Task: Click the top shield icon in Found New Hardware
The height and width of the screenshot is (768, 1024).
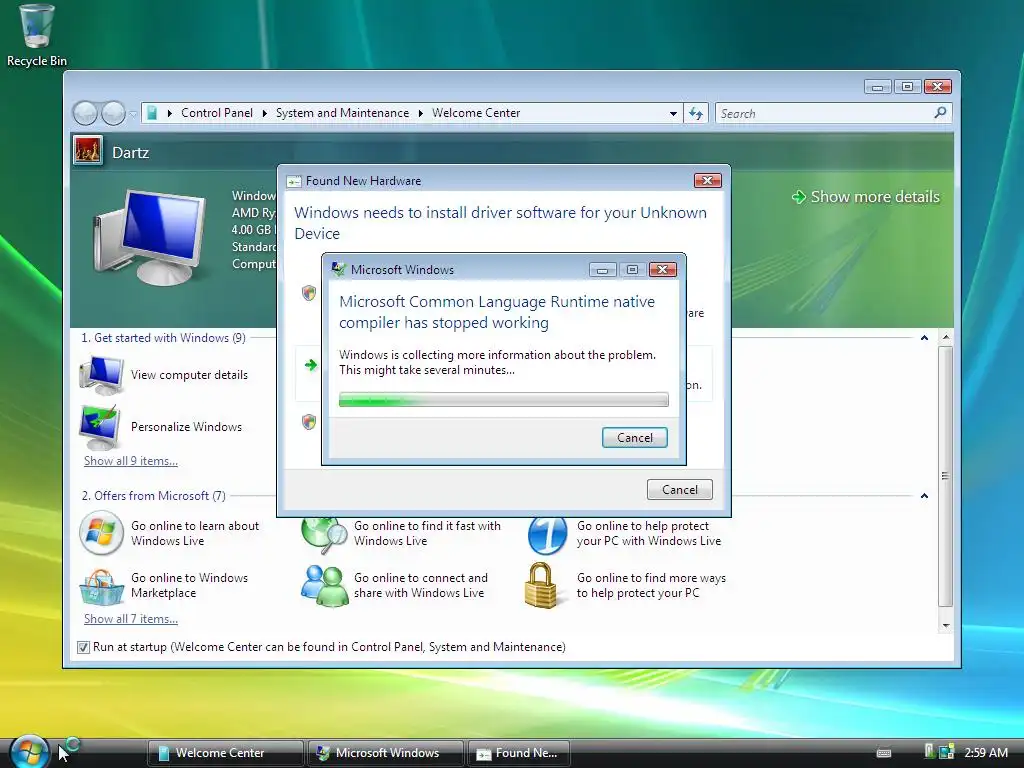Action: pos(309,293)
